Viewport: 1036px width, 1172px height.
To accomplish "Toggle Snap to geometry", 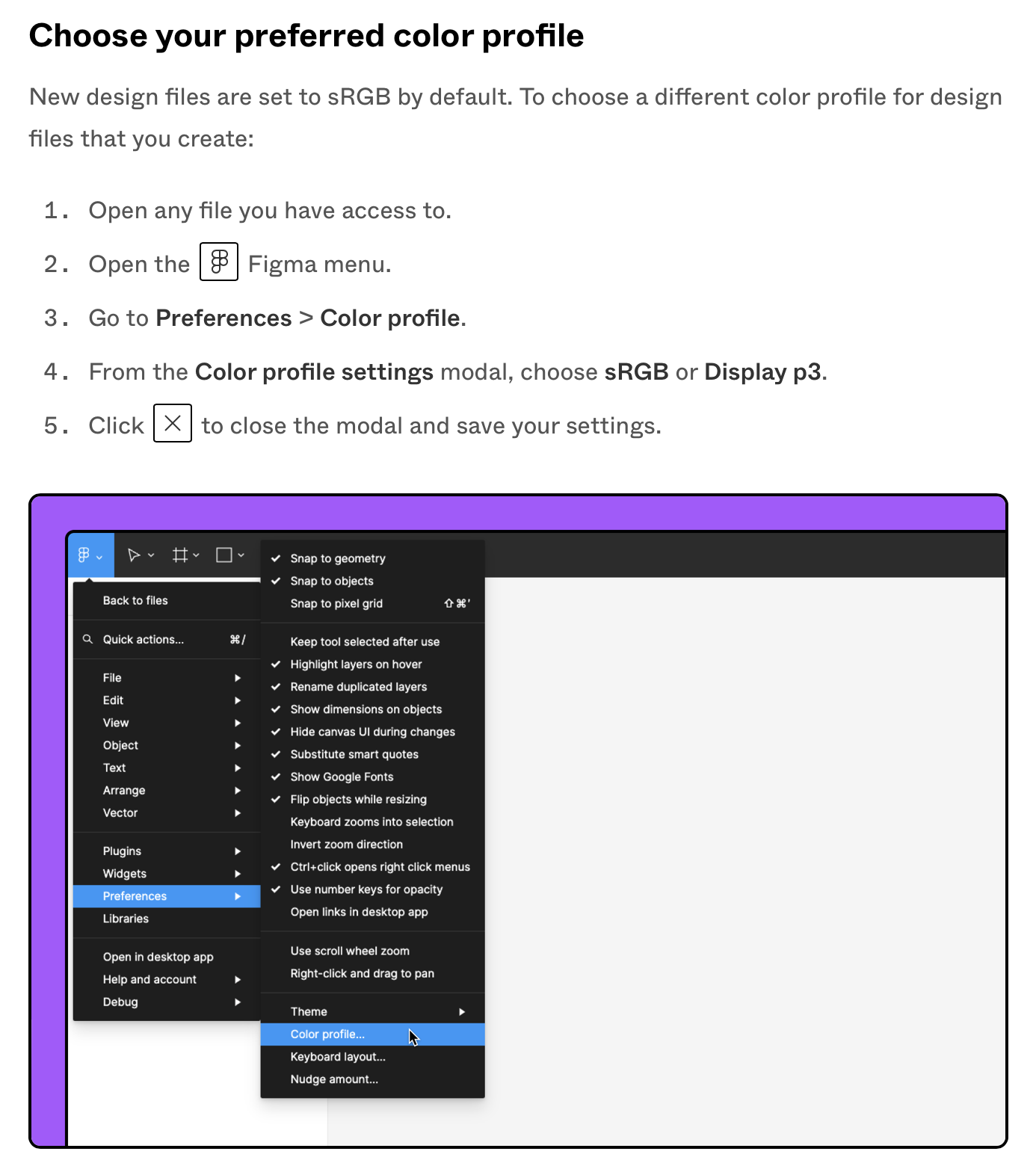I will pyautogui.click(x=372, y=558).
